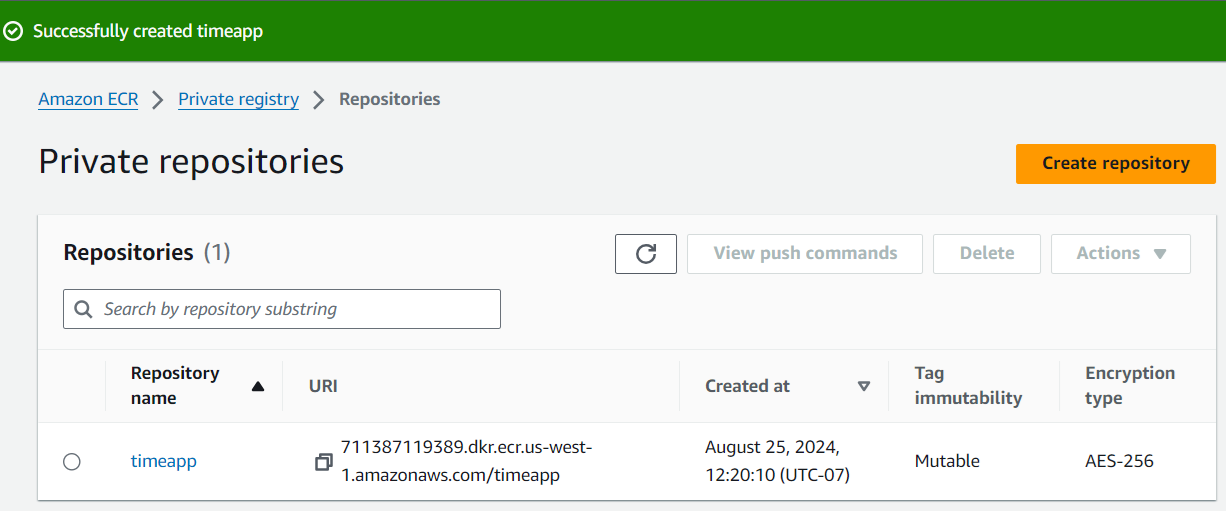Sort by Repository name column header
This screenshot has height=511, width=1226.
tap(175, 385)
